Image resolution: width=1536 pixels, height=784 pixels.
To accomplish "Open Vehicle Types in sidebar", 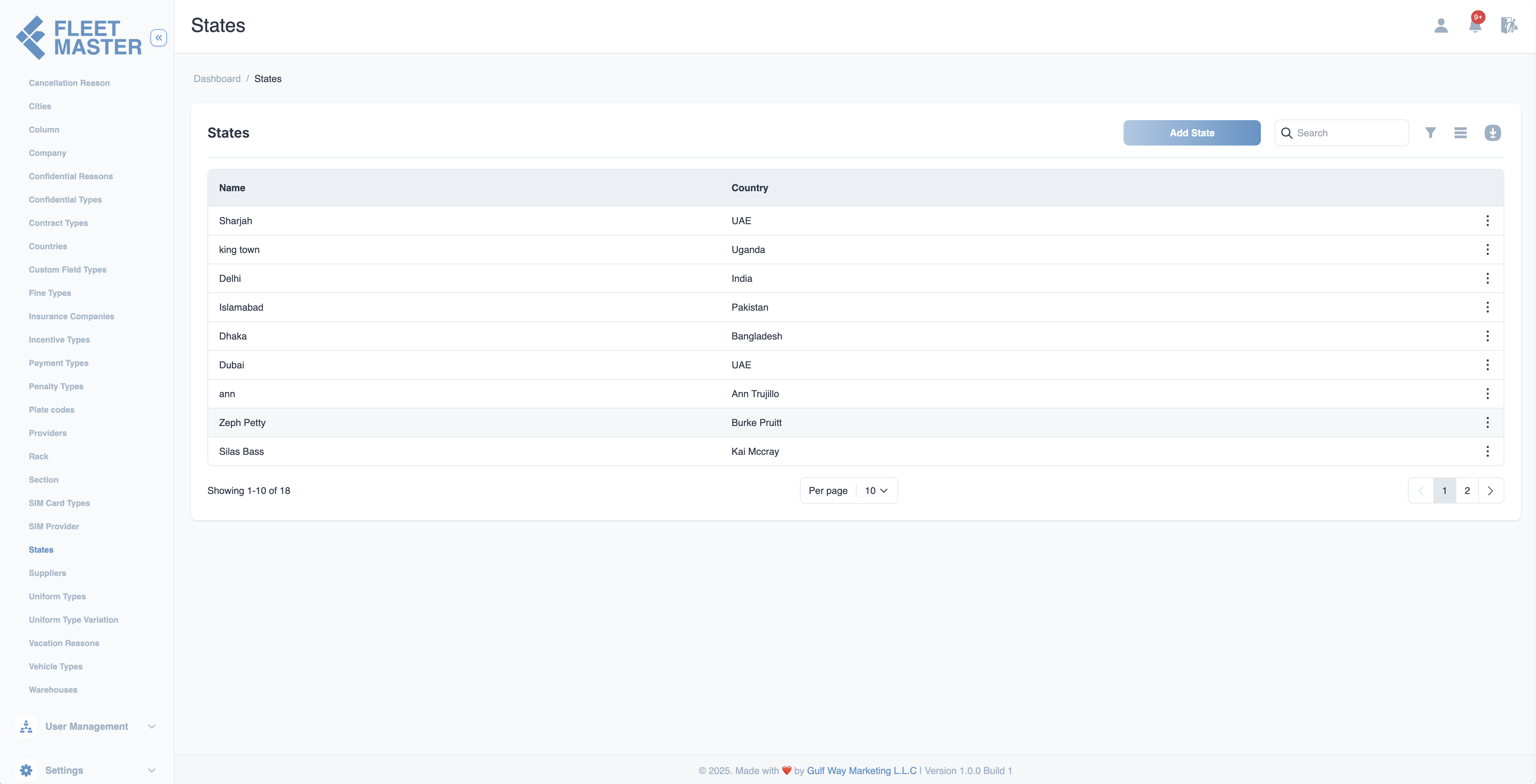I will tap(56, 666).
